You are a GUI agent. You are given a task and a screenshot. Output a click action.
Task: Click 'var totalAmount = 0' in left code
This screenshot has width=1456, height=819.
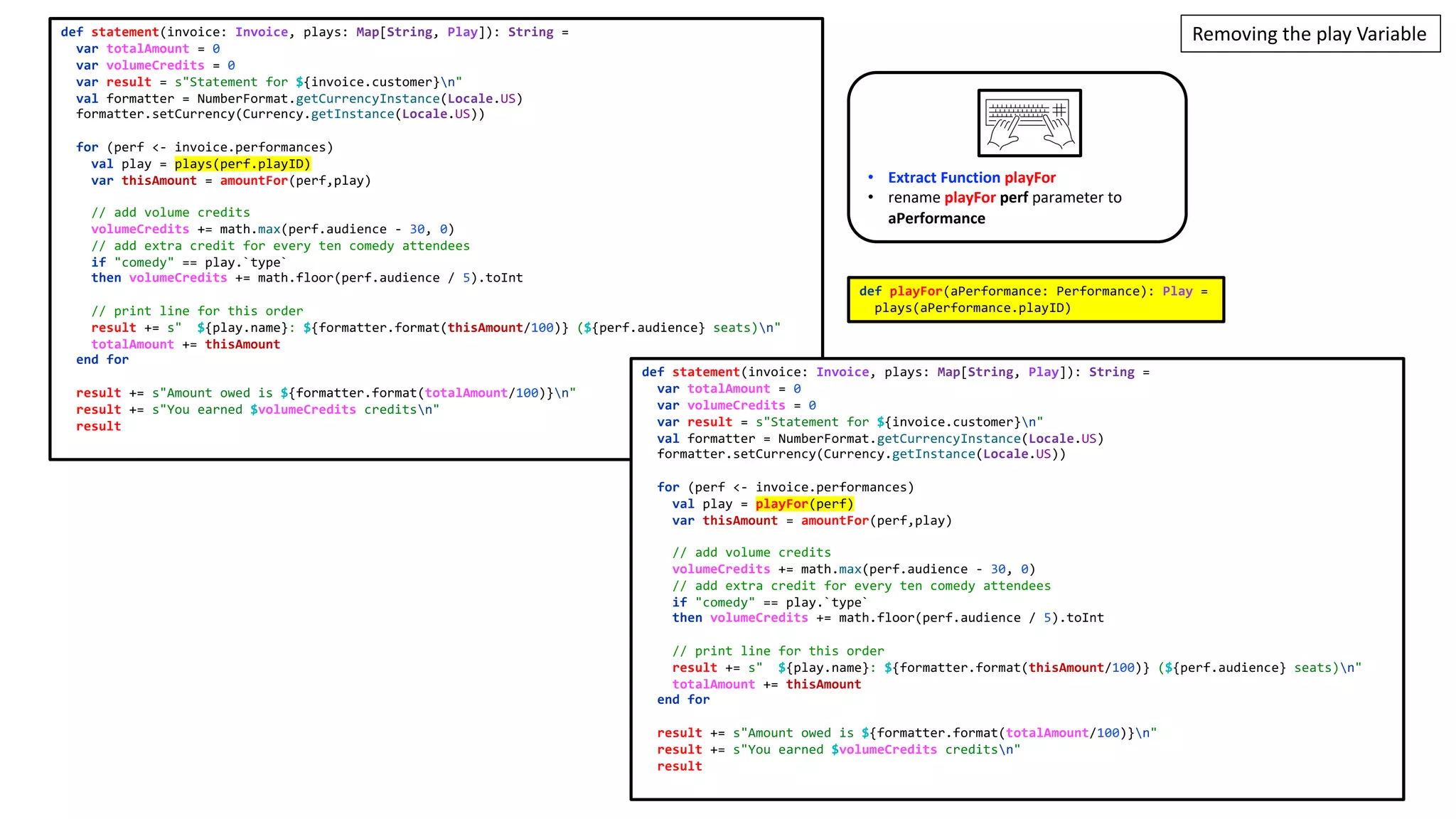pos(148,49)
